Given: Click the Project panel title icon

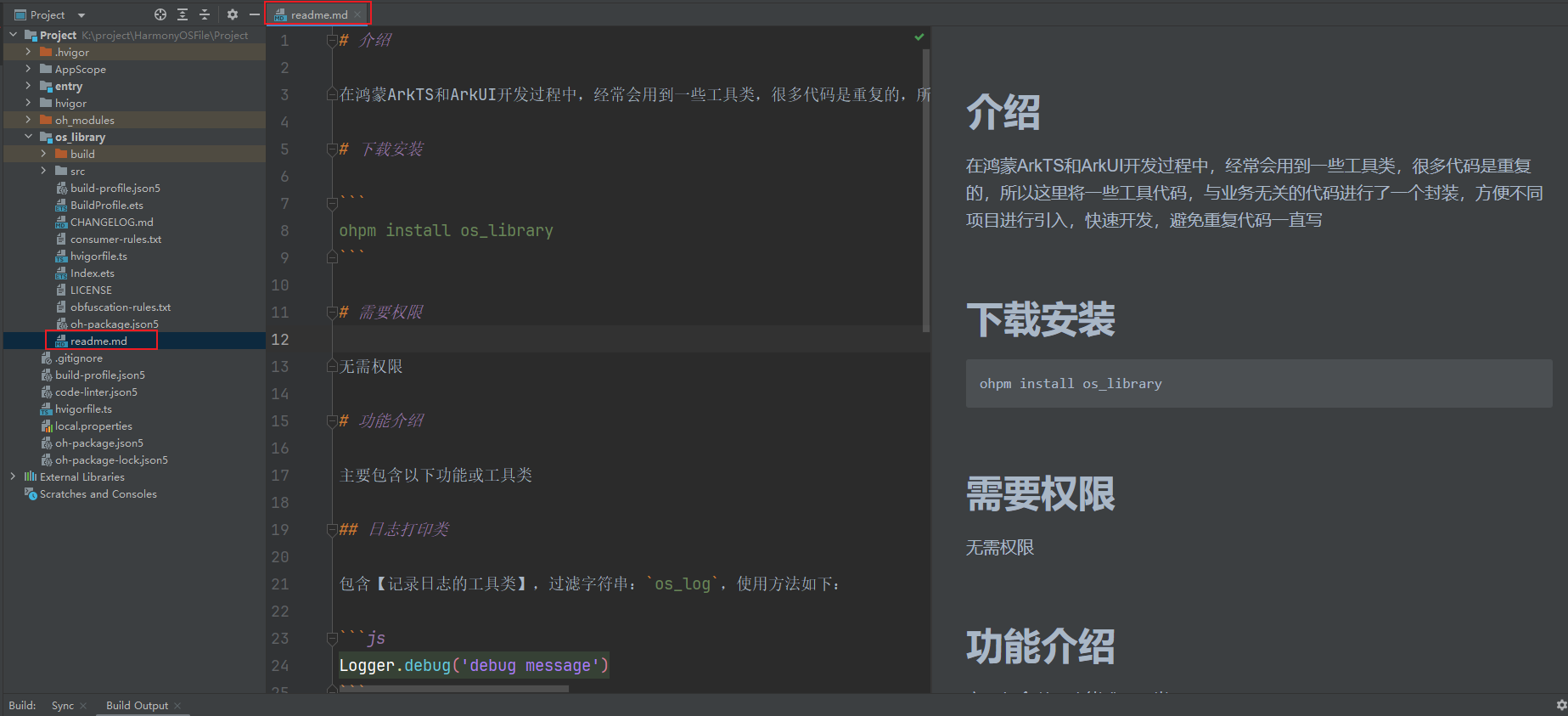Looking at the screenshot, I should coord(20,14).
